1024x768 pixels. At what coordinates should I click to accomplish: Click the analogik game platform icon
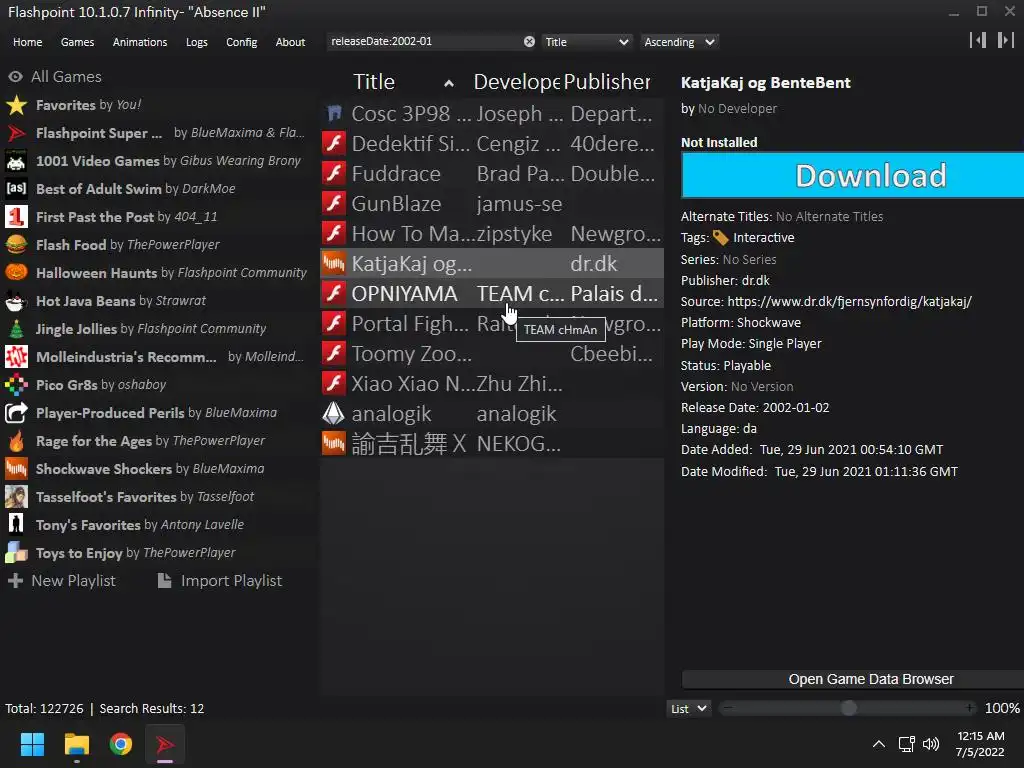(334, 413)
